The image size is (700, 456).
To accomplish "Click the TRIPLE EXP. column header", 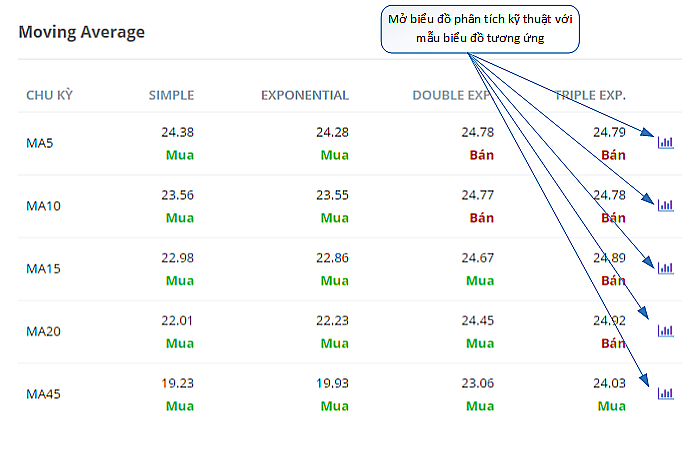I will coord(590,95).
